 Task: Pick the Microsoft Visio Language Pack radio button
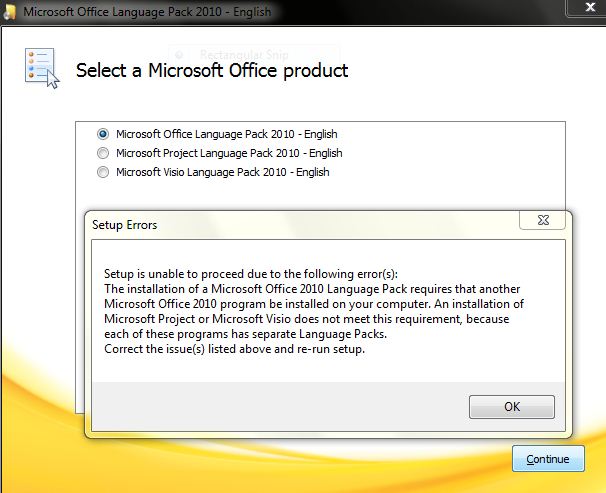coord(103,172)
